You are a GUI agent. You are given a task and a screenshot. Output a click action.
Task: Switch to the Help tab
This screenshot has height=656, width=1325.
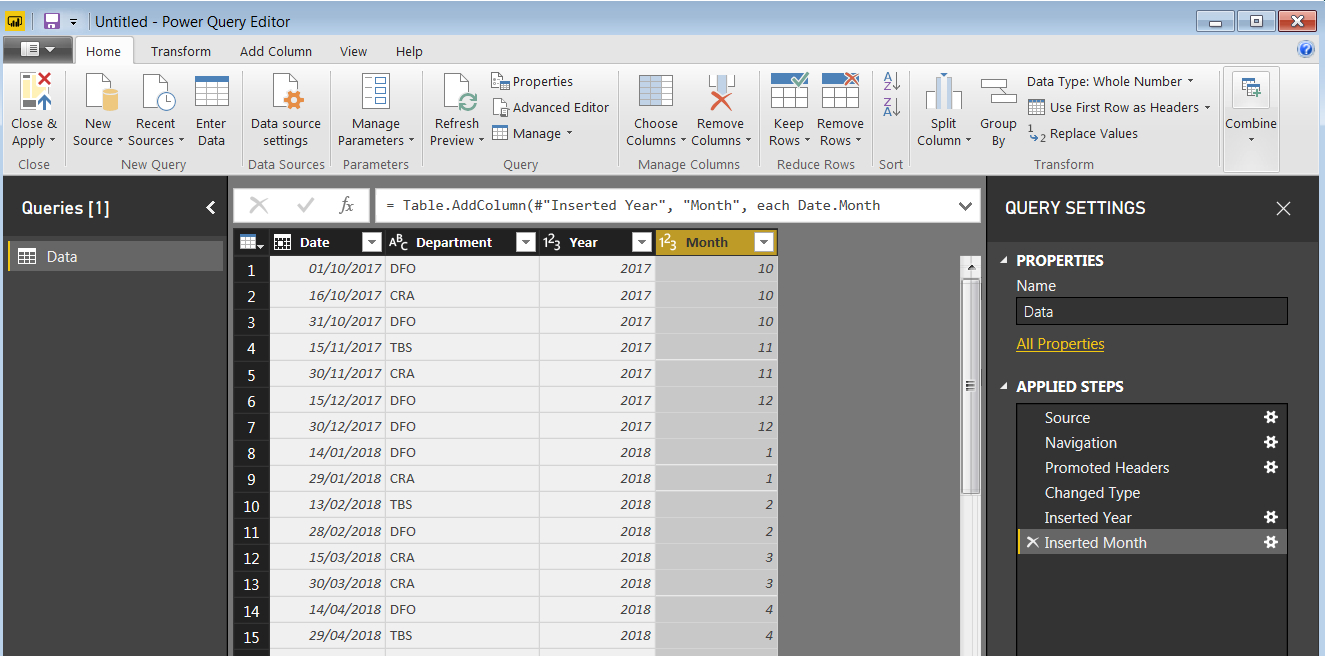409,51
